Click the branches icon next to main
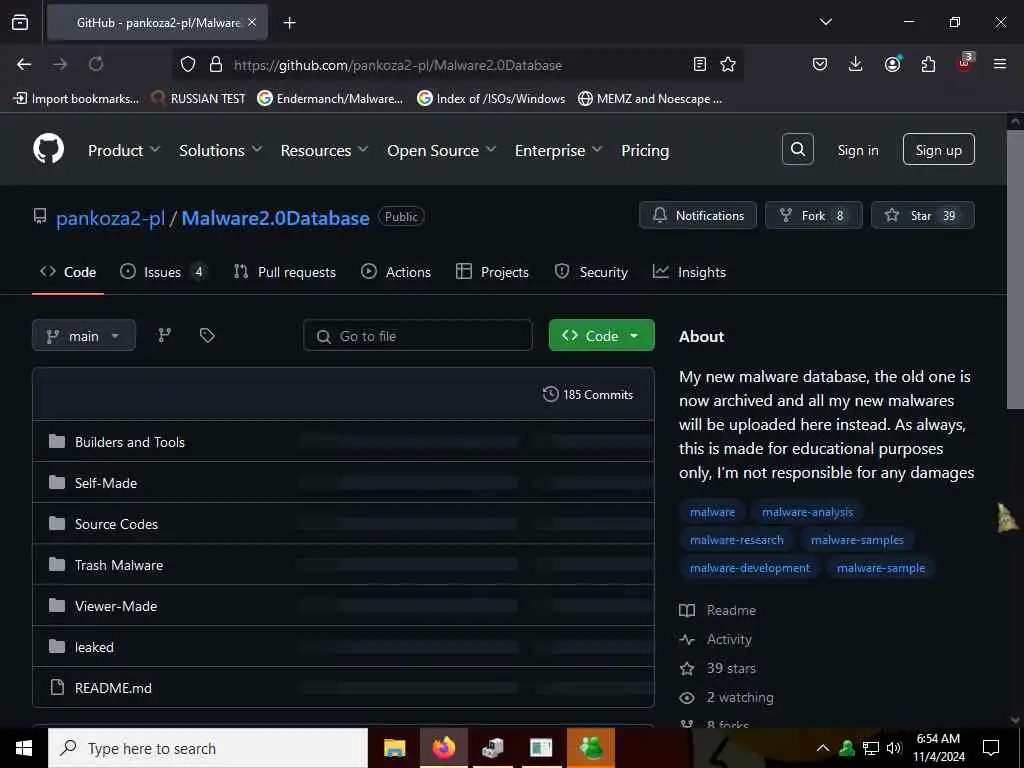Screen dimensions: 1024x768 coord(165,335)
